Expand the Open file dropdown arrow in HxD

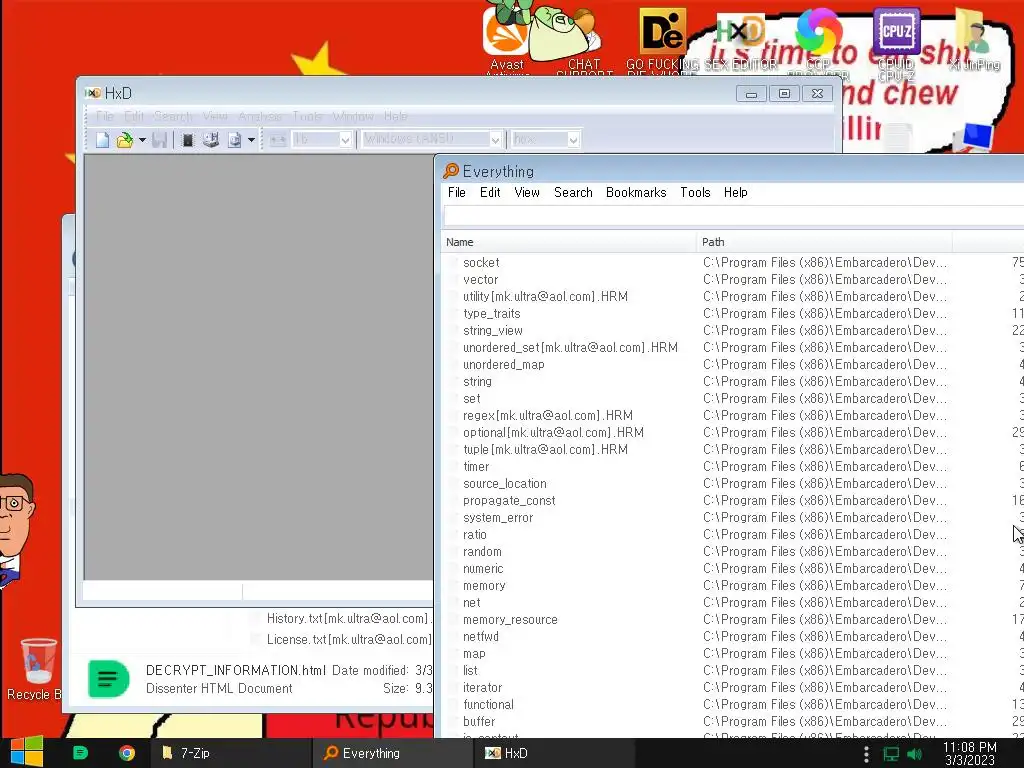point(142,140)
